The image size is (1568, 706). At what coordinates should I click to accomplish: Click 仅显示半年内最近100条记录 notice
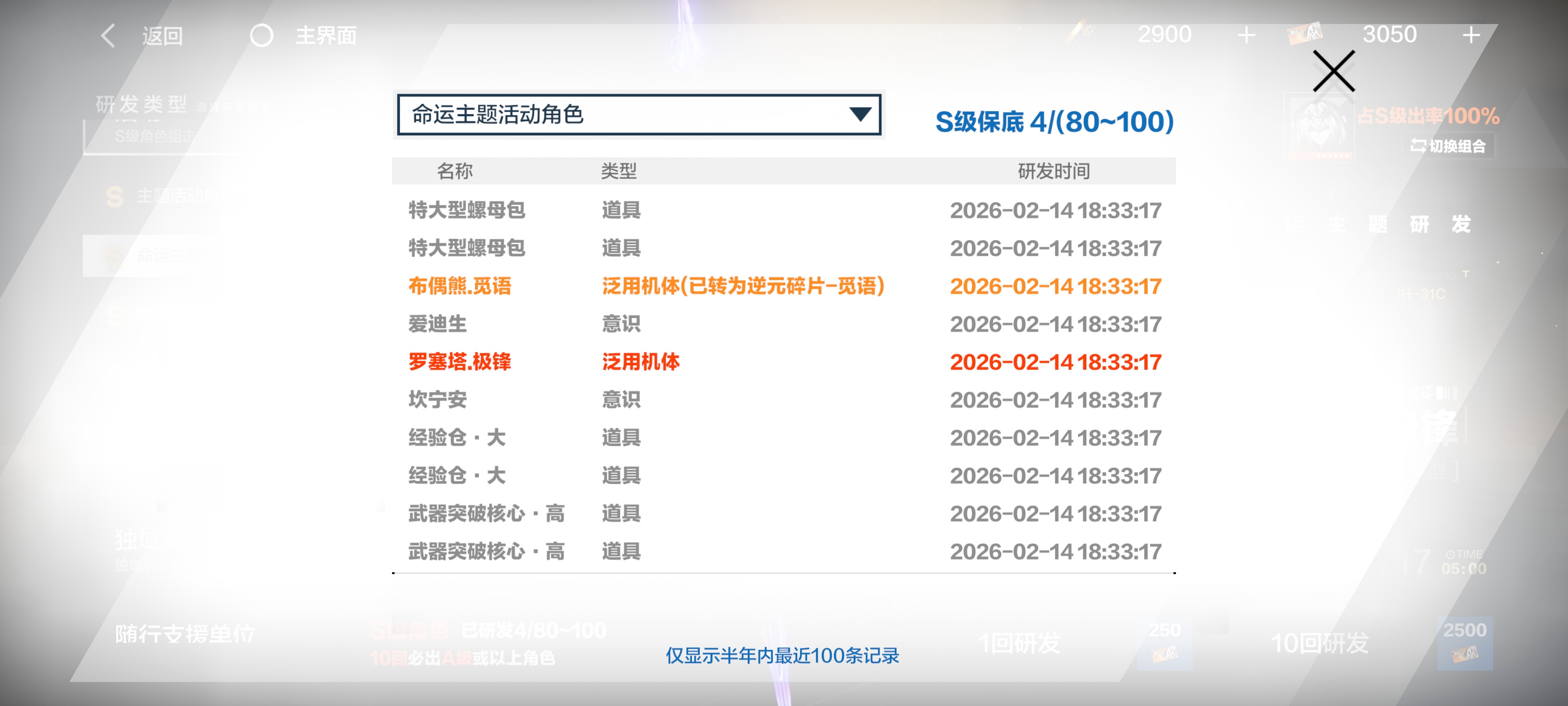[x=782, y=656]
